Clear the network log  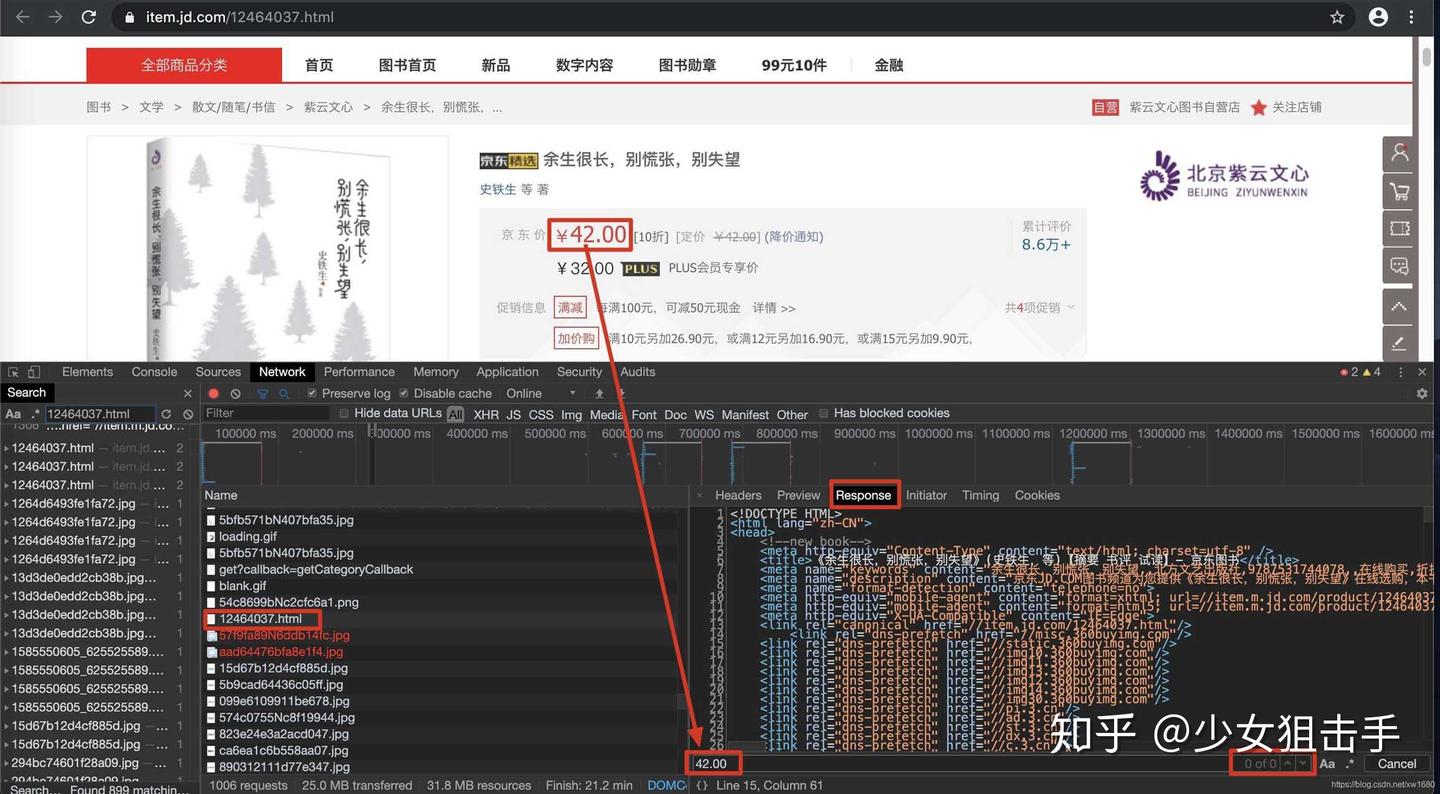[x=235, y=394]
